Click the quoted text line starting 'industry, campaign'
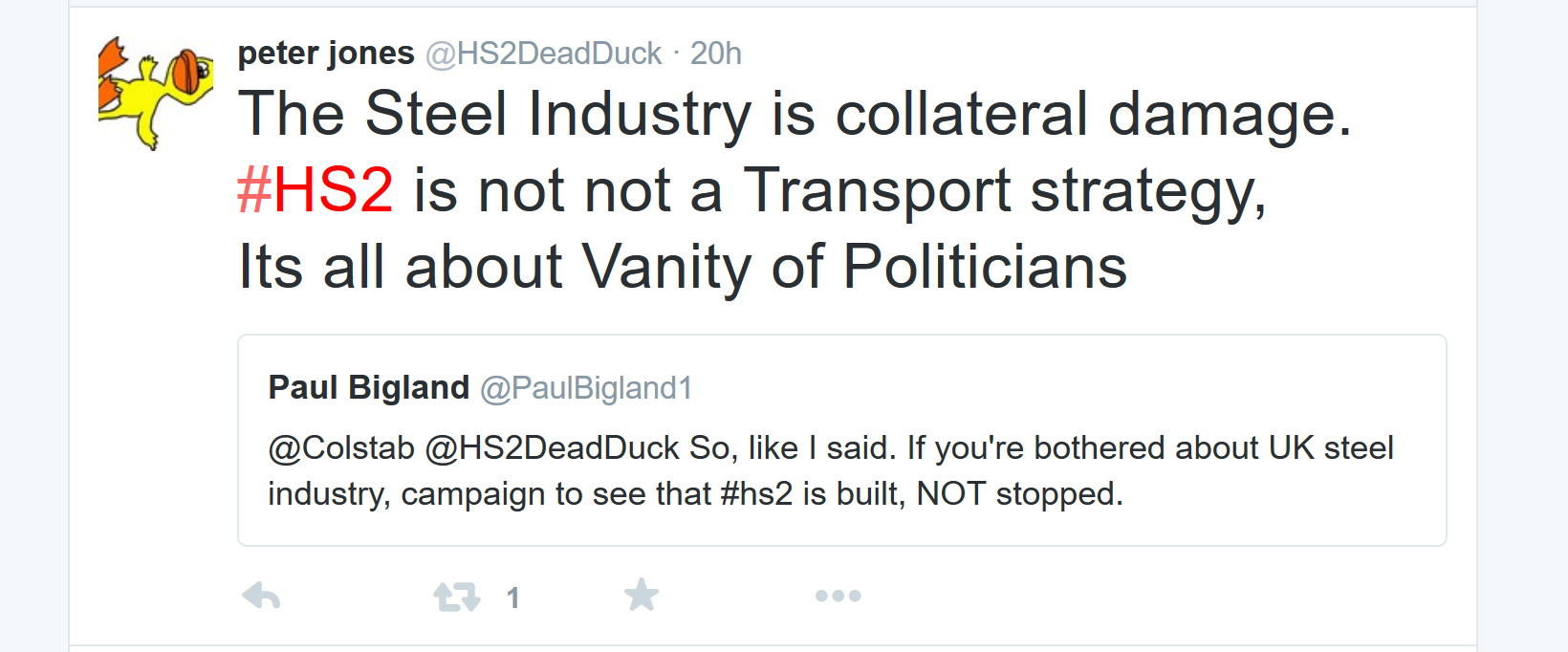 [478, 494]
